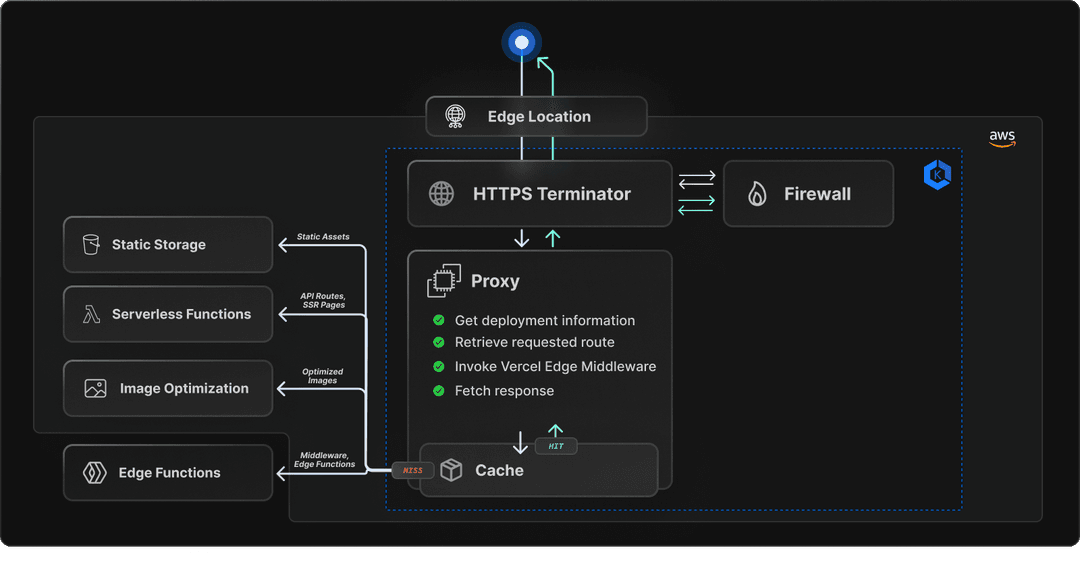Click the glowing blue origin dot at top

pos(521,43)
